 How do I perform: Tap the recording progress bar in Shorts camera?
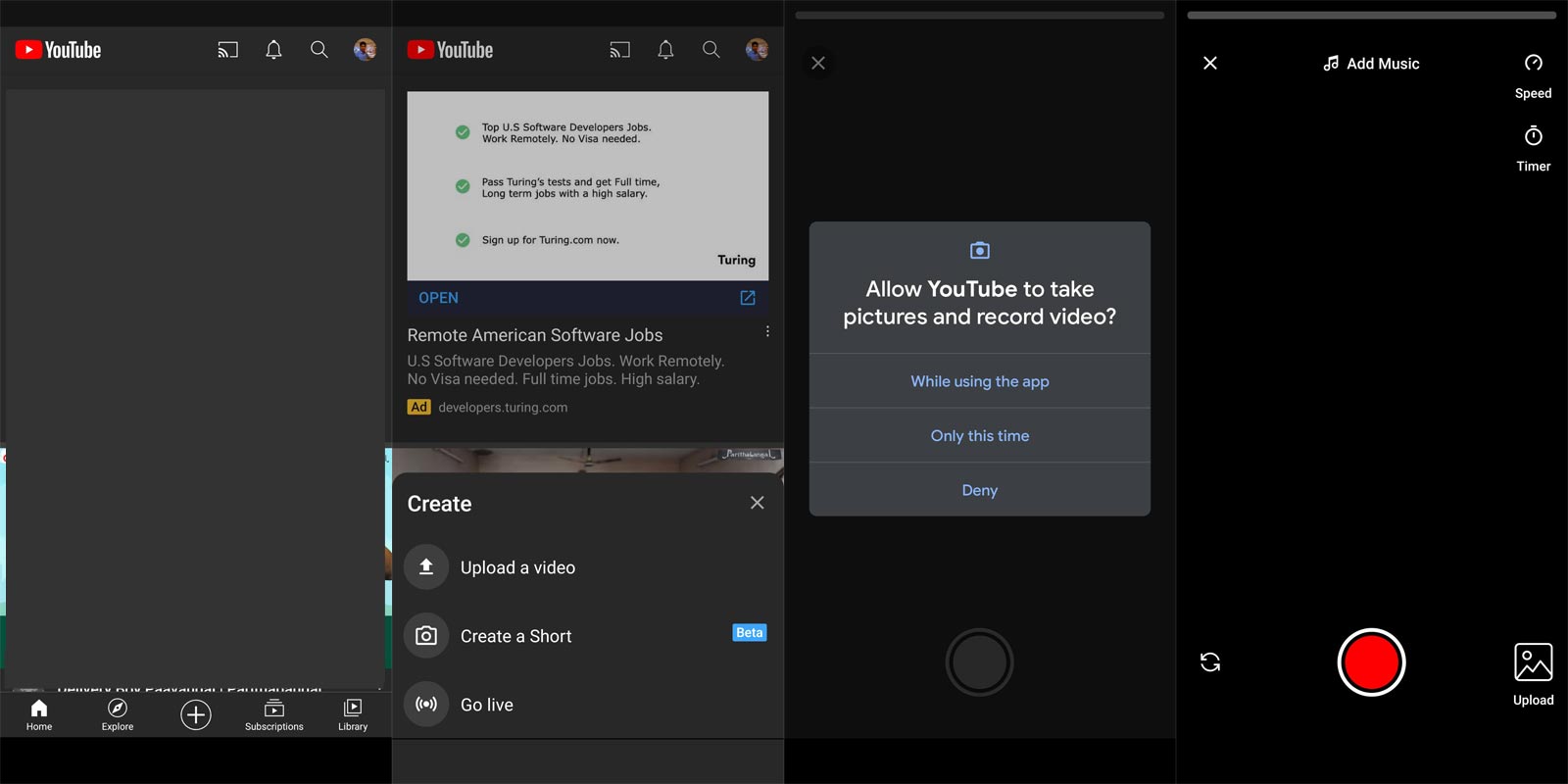pos(1372,16)
